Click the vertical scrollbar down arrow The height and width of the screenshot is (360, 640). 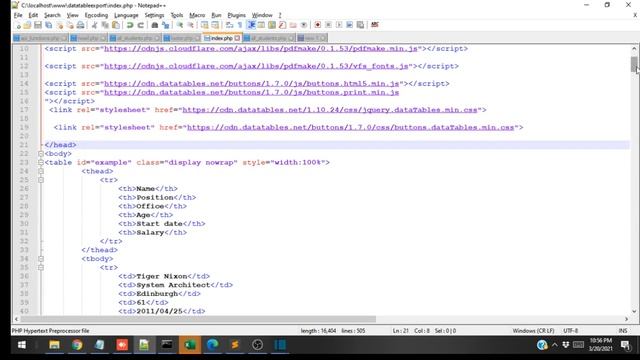coord(634,311)
